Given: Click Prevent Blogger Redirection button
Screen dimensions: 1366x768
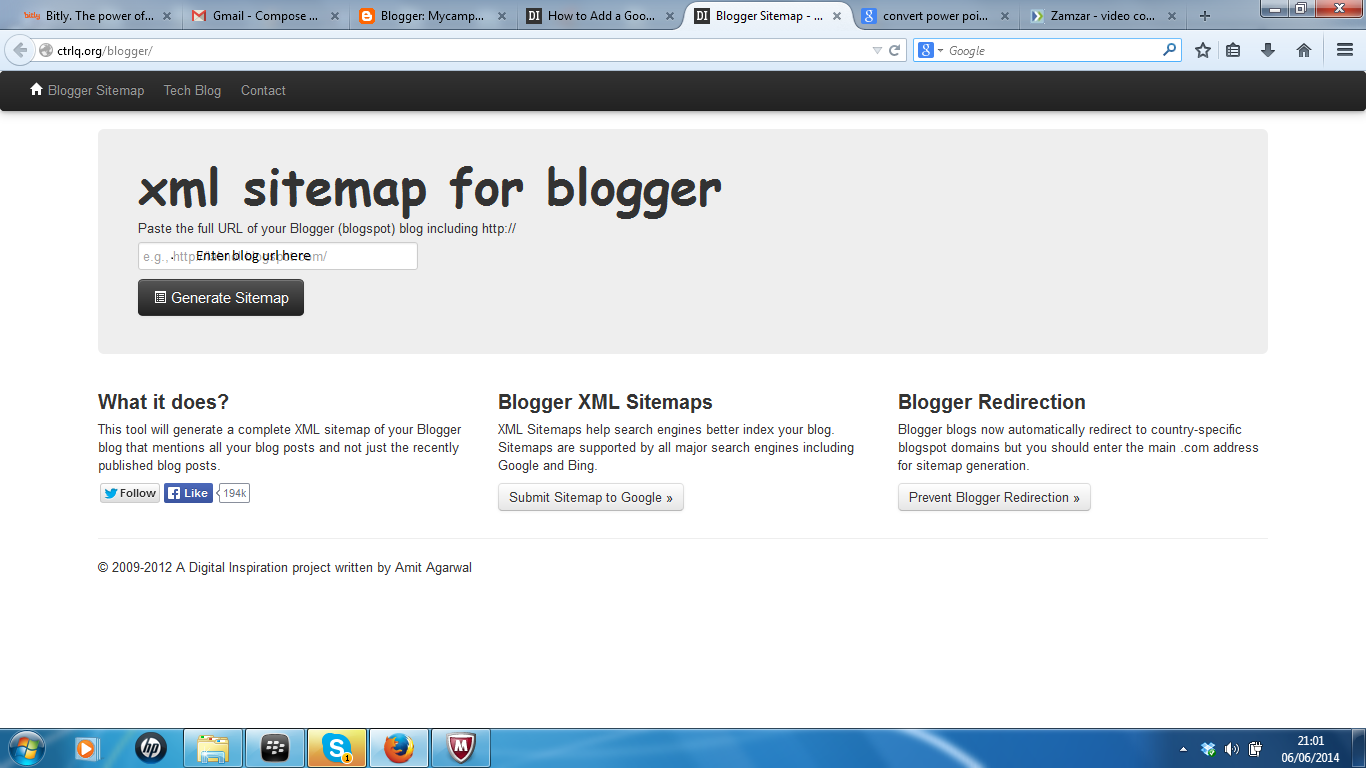Looking at the screenshot, I should [x=994, y=497].
